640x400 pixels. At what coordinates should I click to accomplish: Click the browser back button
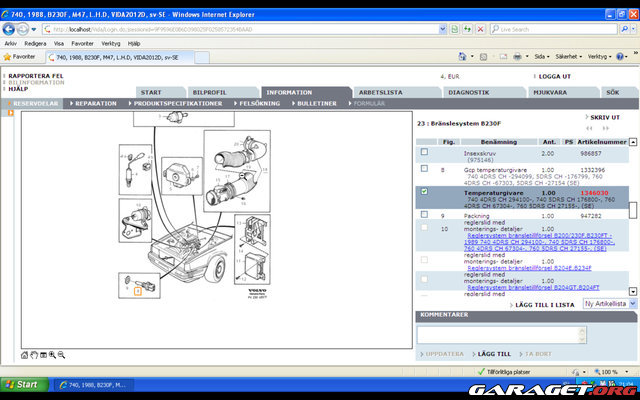tap(10, 29)
